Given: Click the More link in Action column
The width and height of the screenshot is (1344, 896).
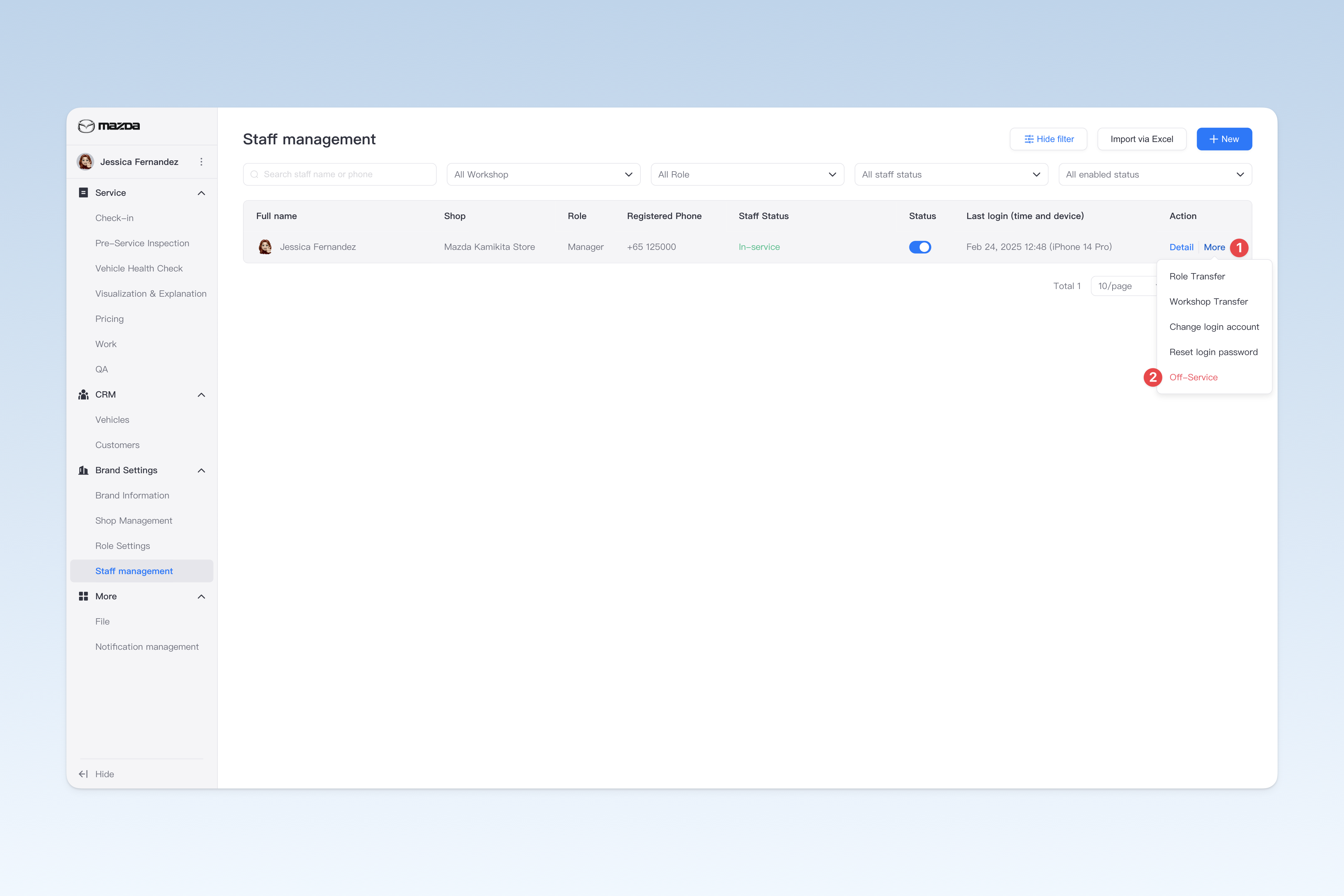Looking at the screenshot, I should [x=1214, y=247].
